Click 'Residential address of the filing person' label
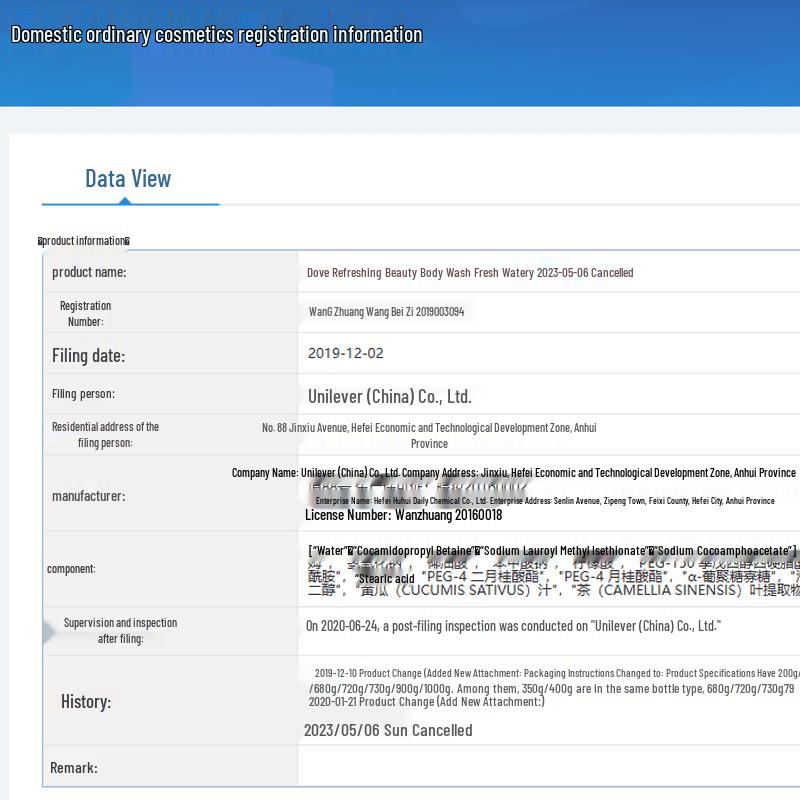 point(105,435)
